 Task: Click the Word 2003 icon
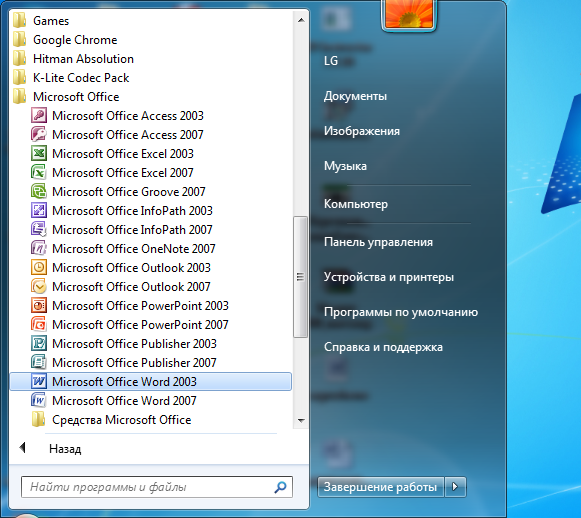click(x=39, y=382)
